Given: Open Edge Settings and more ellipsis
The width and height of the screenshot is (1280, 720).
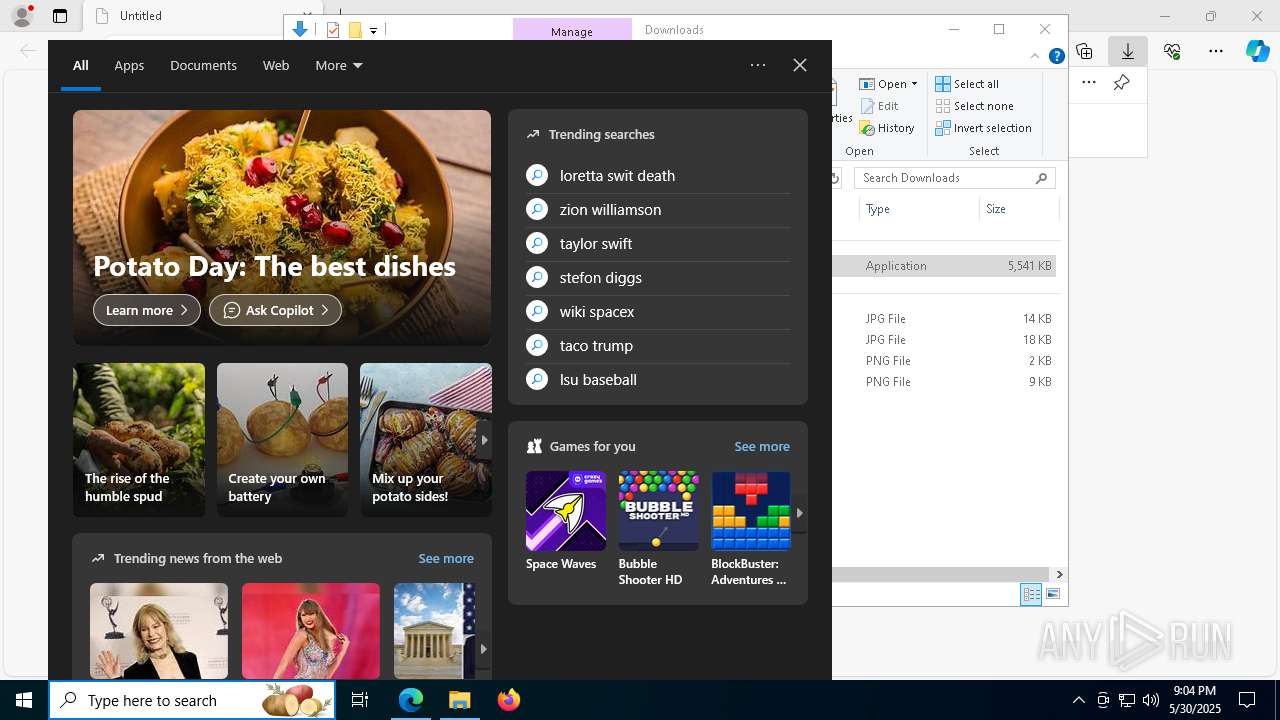Looking at the screenshot, I should (x=1216, y=51).
